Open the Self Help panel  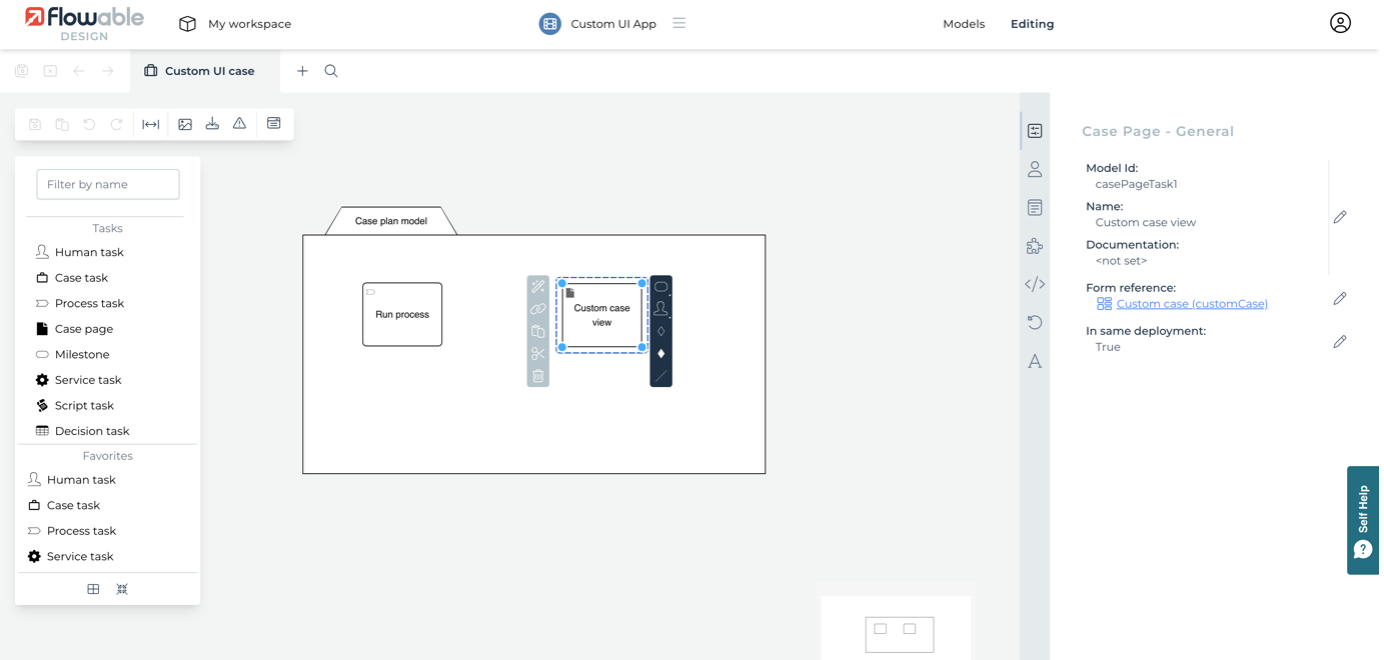click(1362, 520)
